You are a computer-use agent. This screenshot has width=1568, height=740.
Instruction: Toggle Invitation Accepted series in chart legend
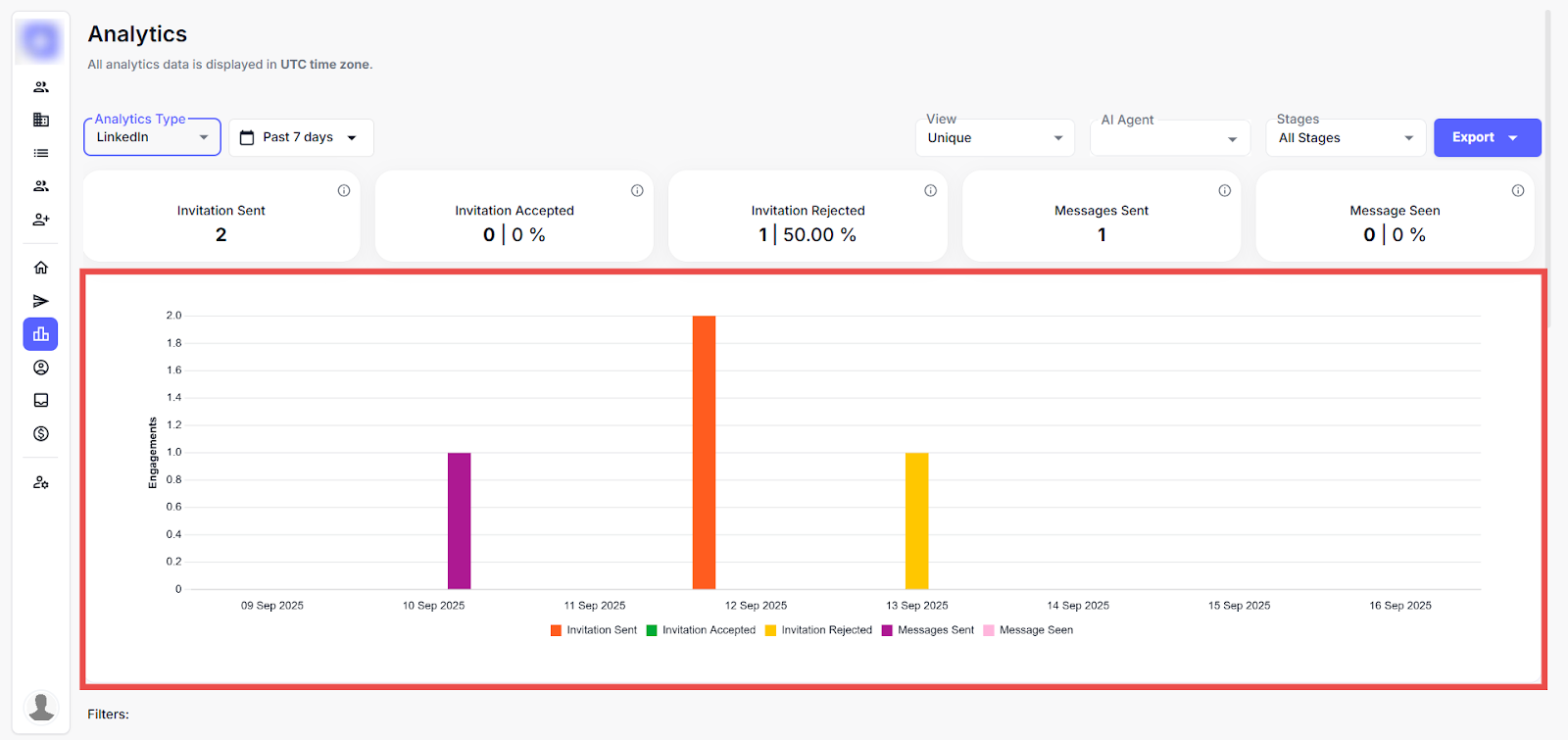tap(701, 630)
